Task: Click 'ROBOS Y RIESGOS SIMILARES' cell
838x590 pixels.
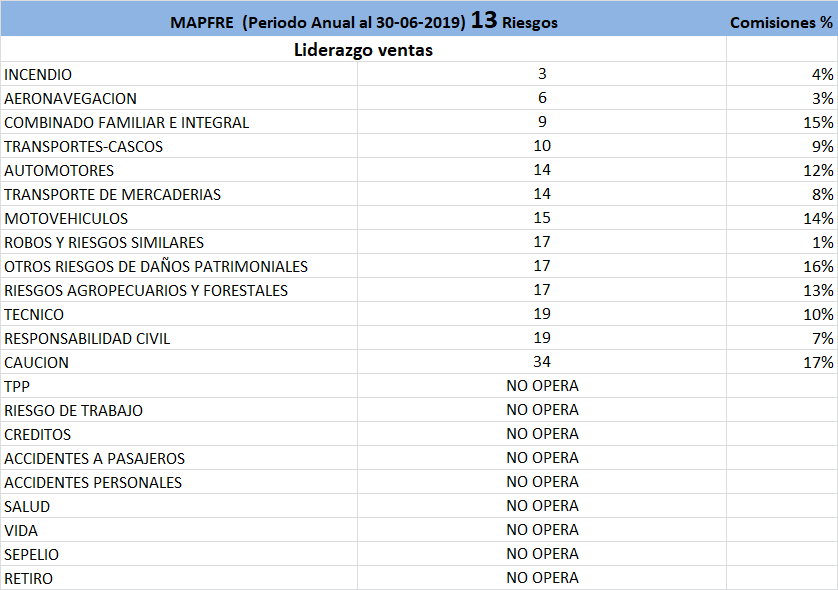Action: 179,242
